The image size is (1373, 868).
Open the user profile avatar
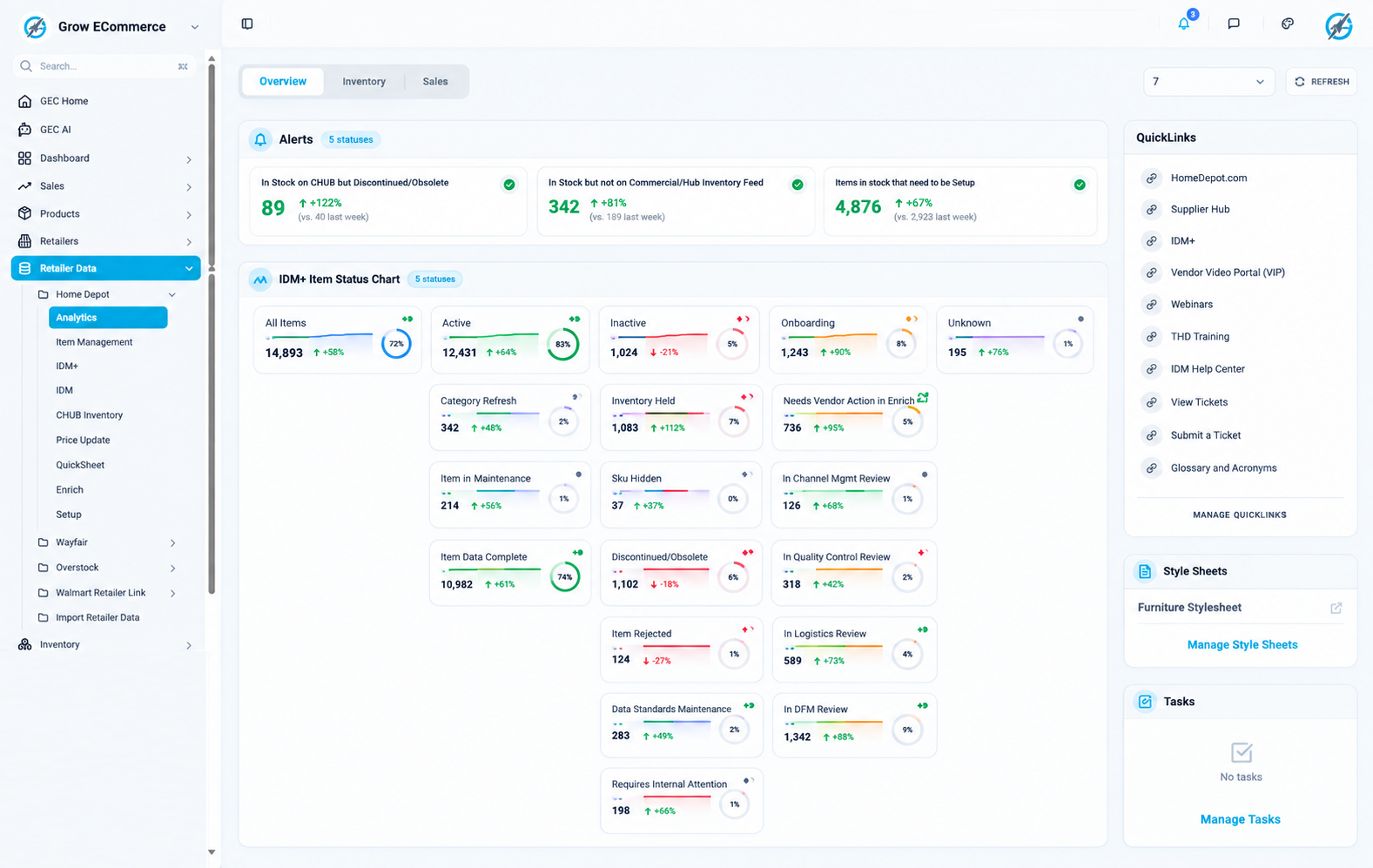pyautogui.click(x=1339, y=26)
